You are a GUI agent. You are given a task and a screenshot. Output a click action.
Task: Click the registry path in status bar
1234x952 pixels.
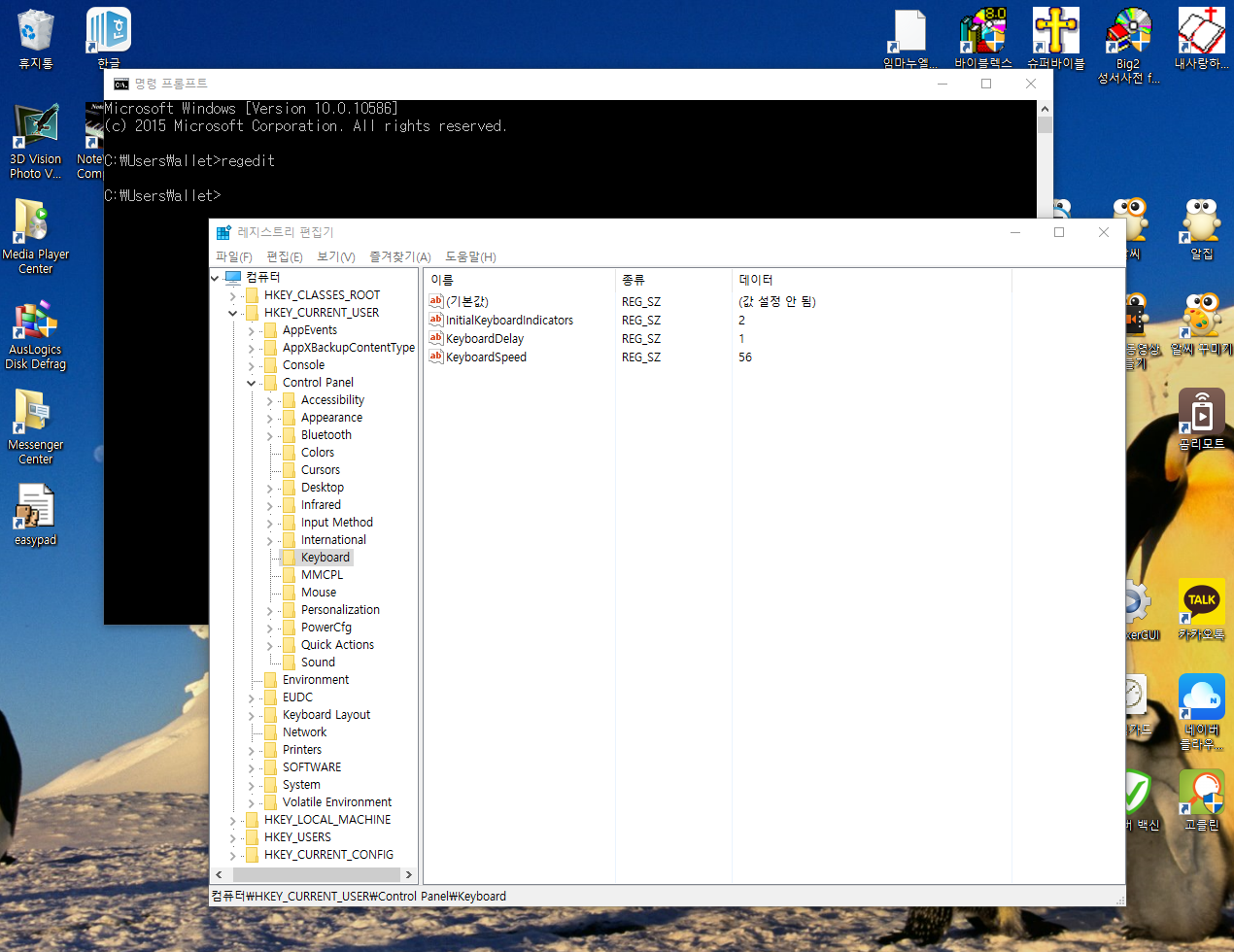(359, 897)
